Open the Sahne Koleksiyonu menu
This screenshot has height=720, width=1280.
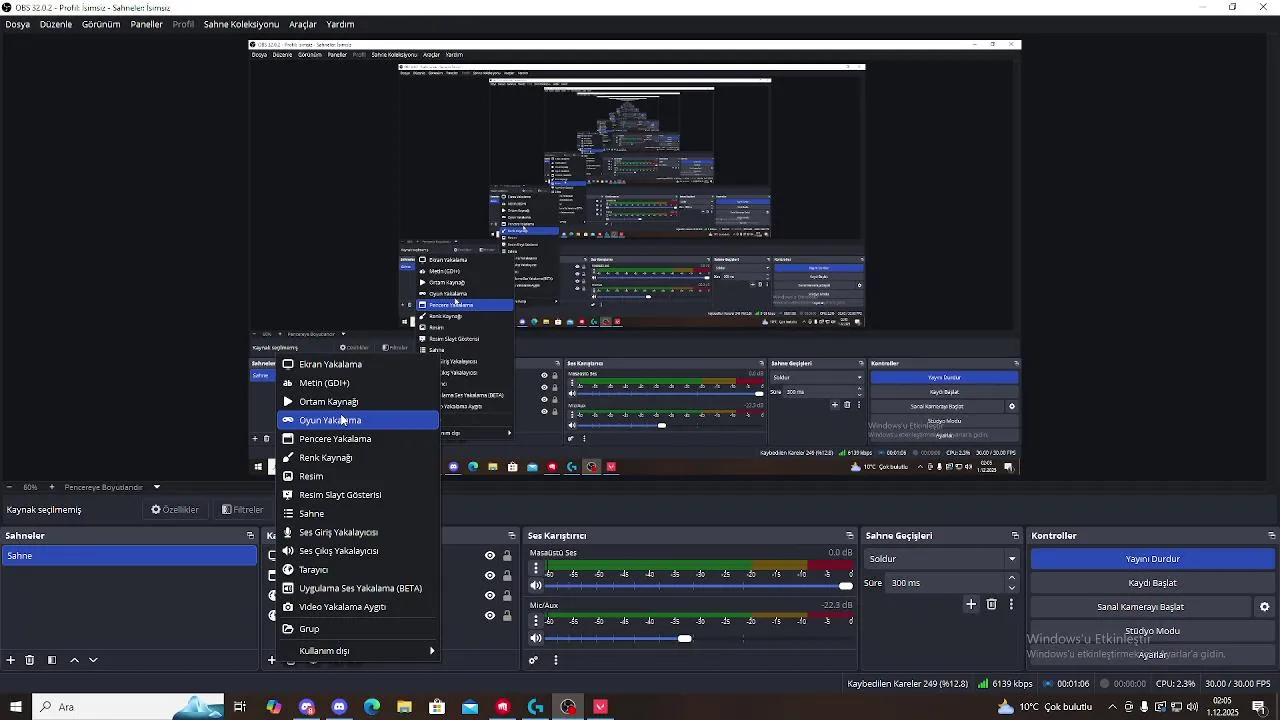[241, 24]
